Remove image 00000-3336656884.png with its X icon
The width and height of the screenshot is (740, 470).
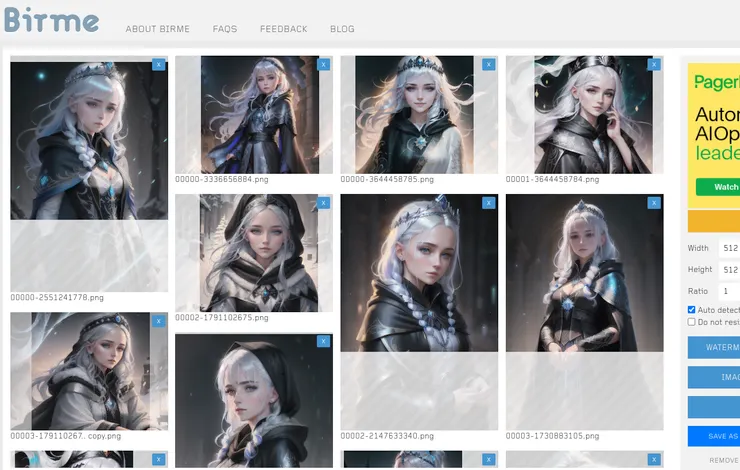323,64
